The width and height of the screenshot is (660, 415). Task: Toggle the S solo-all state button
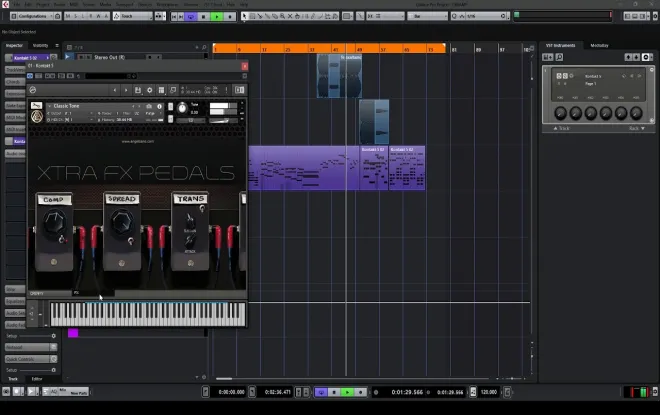[x=76, y=16]
